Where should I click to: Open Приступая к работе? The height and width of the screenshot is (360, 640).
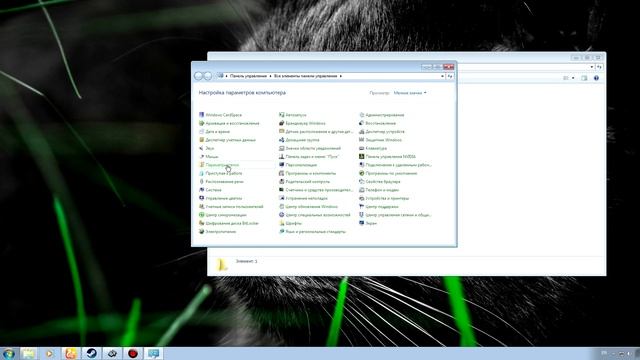click(220, 173)
